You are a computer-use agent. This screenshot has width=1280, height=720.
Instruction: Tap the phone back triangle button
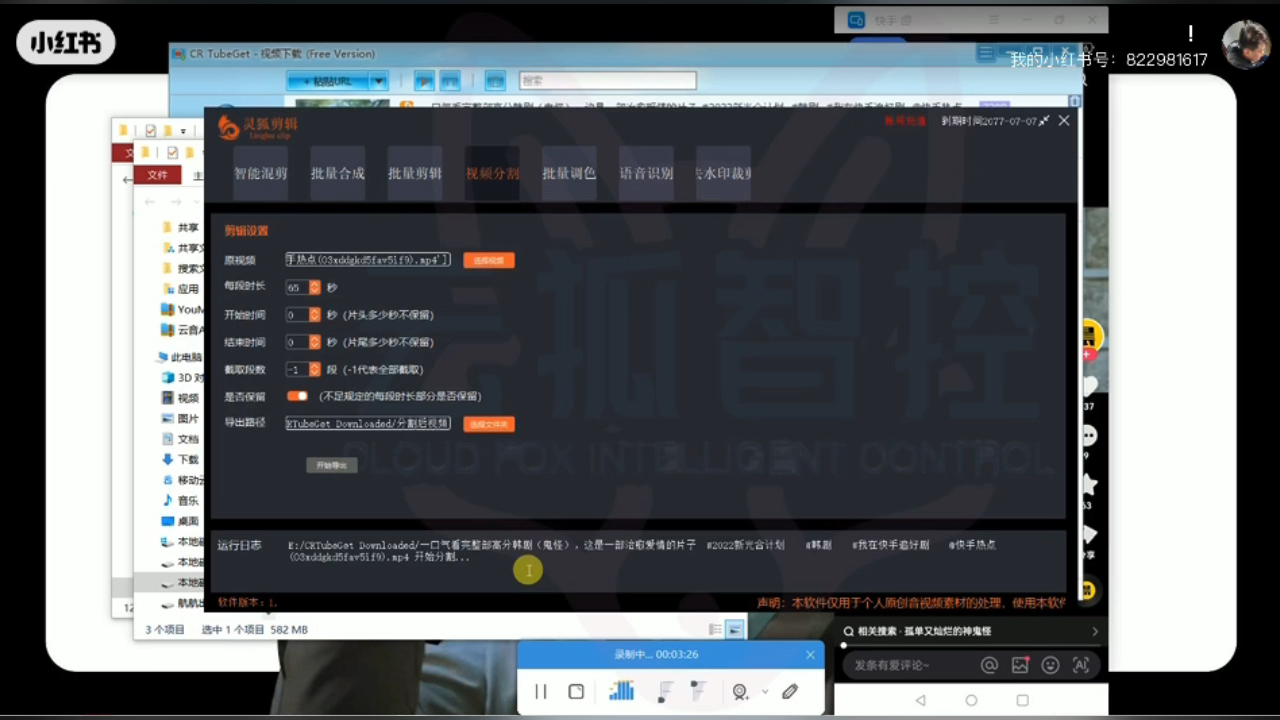921,701
